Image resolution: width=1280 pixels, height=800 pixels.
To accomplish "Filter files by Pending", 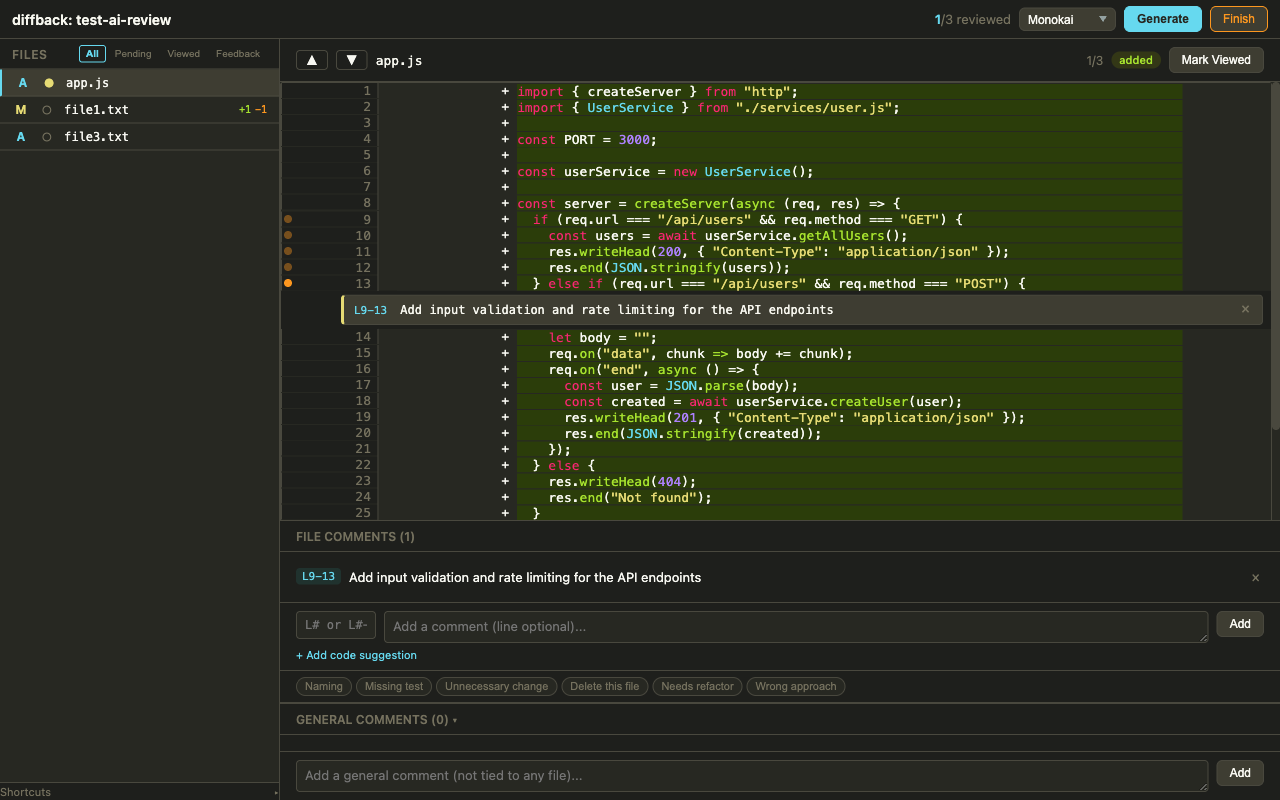I will [x=133, y=54].
